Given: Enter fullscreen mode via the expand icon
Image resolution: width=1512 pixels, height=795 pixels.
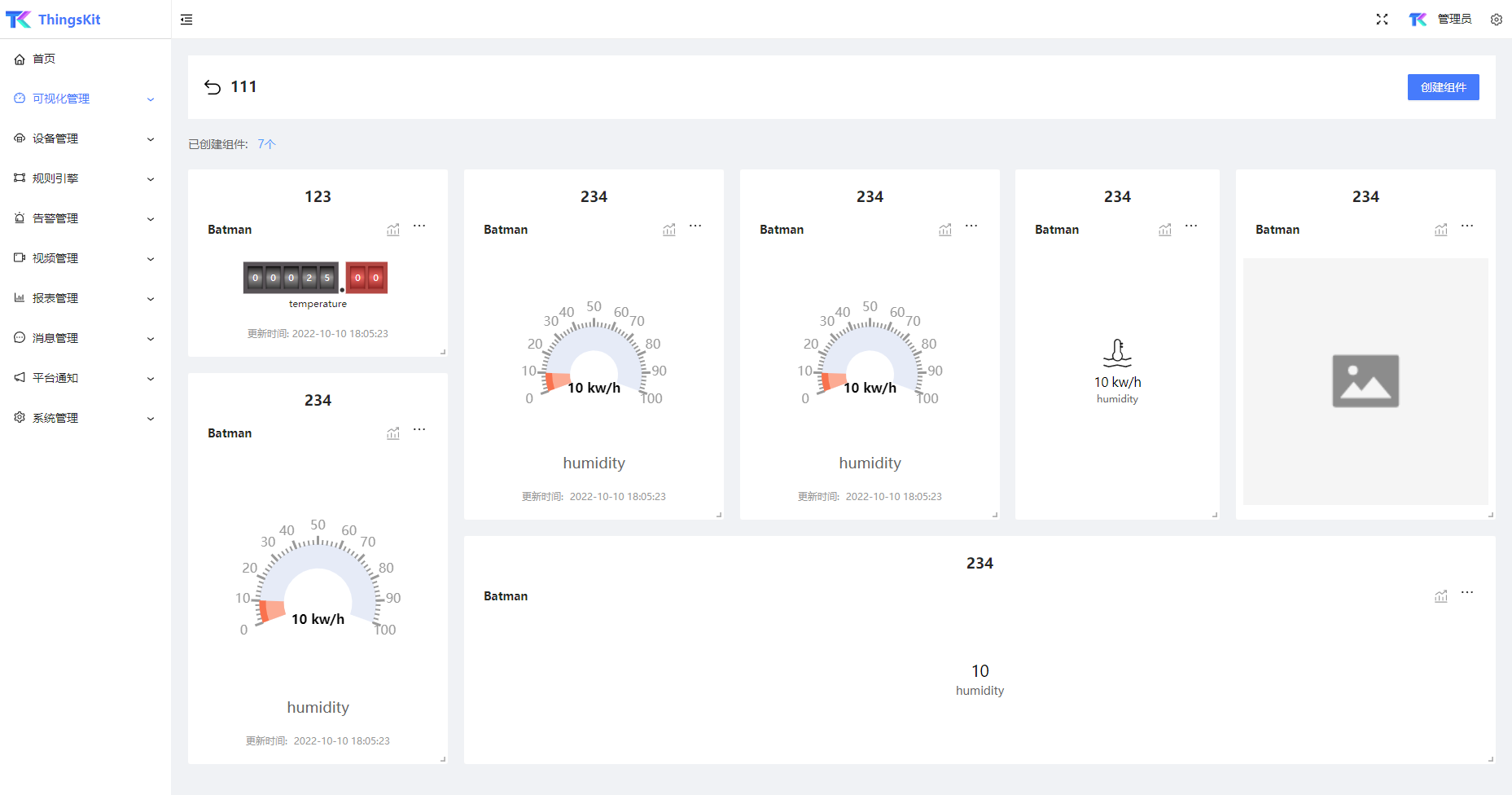Looking at the screenshot, I should click(x=1382, y=20).
